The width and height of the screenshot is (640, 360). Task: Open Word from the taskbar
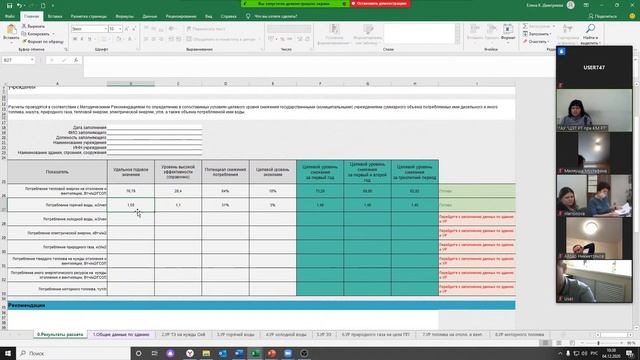click(x=239, y=353)
